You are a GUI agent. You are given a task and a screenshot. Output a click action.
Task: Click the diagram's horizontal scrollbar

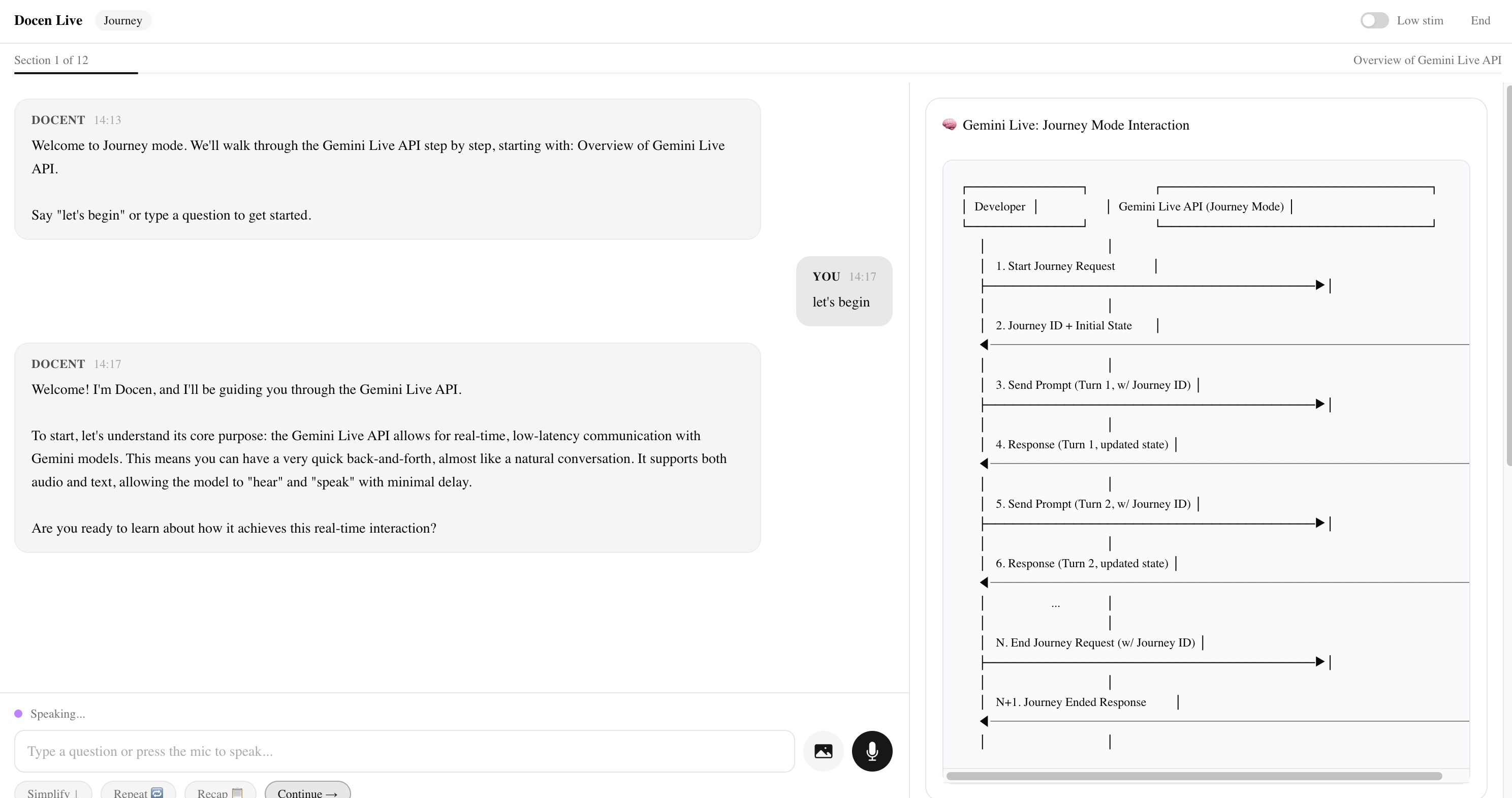(1194, 776)
